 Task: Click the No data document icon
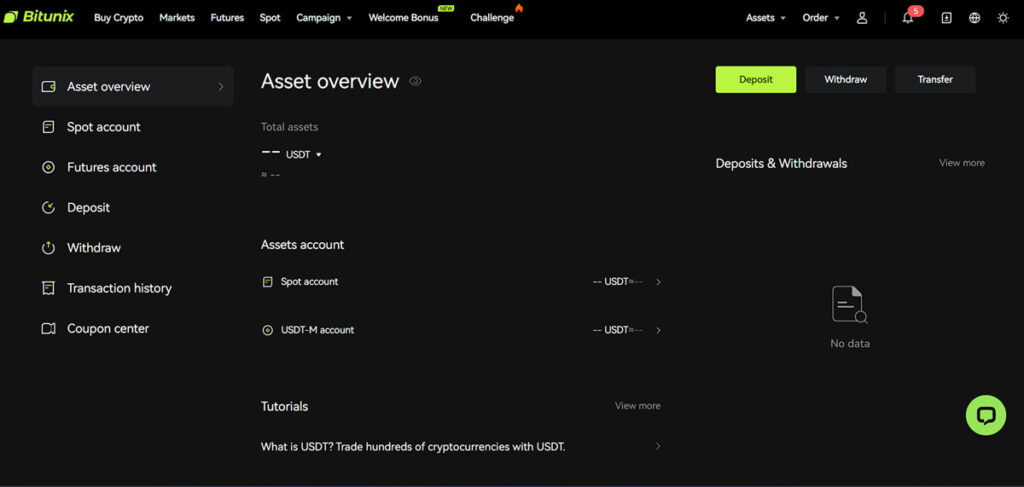pos(850,304)
